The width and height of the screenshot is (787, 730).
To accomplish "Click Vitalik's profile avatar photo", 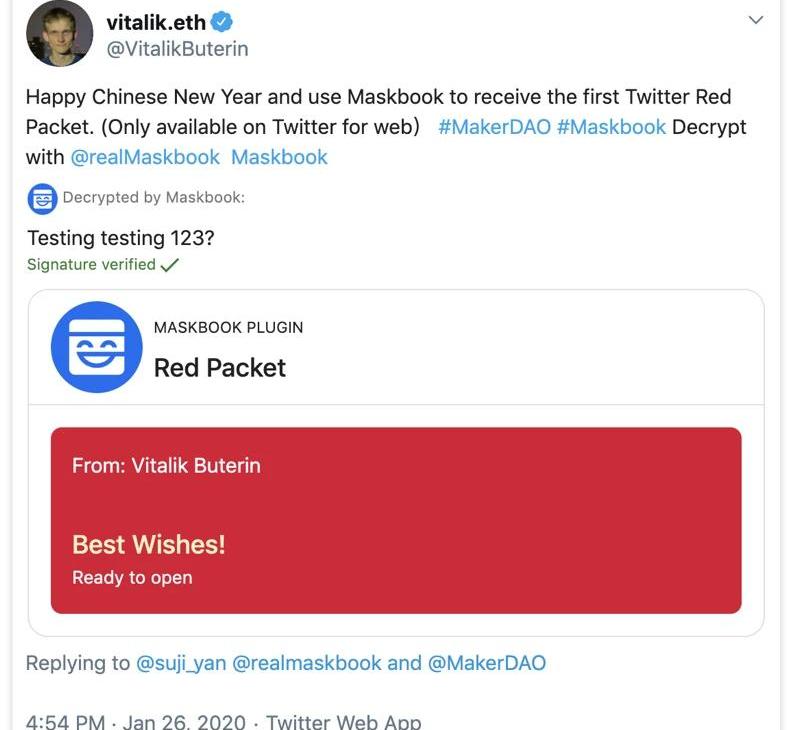I will click(x=59, y=34).
